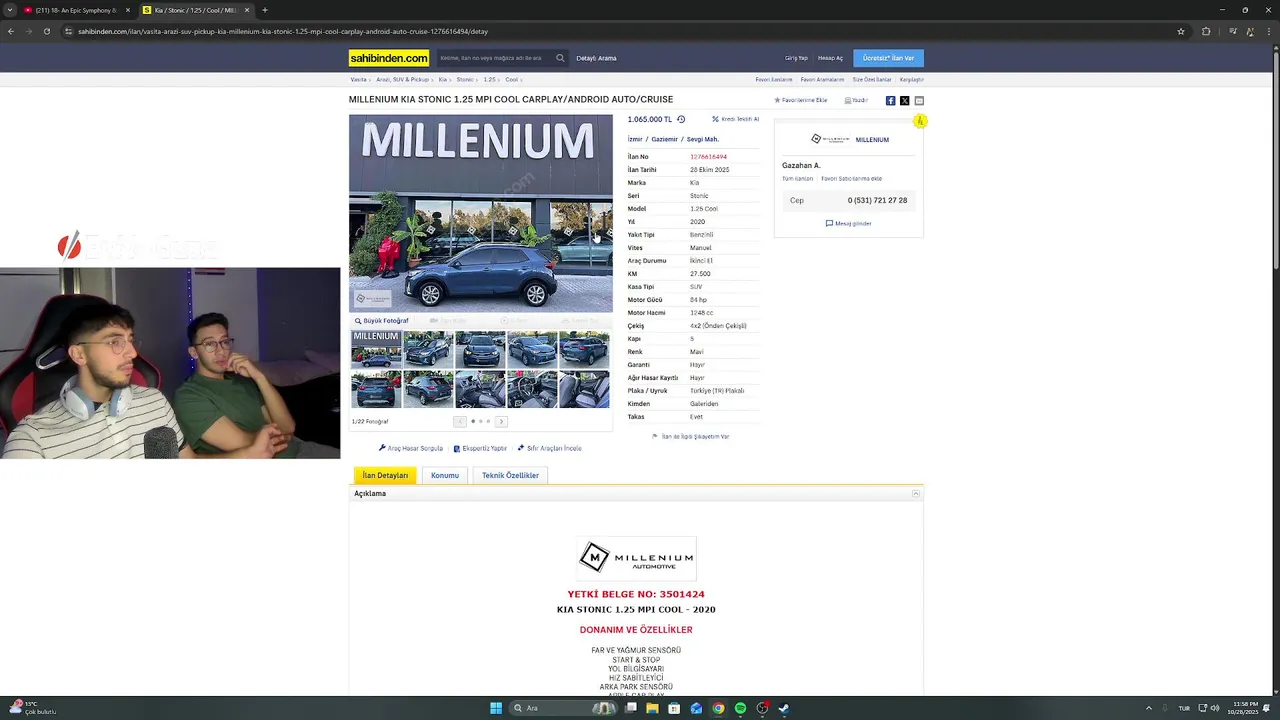
Task: Click the İzmir location link
Action: point(635,139)
